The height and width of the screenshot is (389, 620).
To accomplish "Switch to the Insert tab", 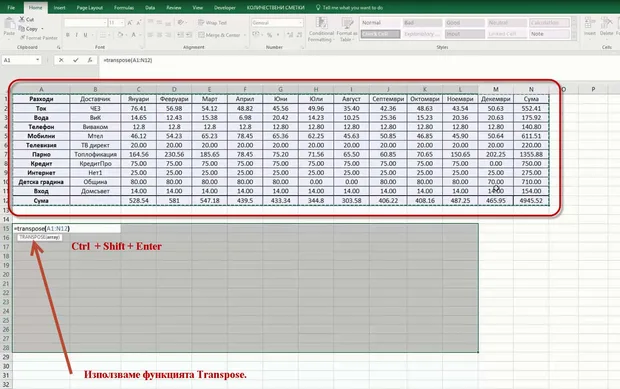I will (x=59, y=8).
